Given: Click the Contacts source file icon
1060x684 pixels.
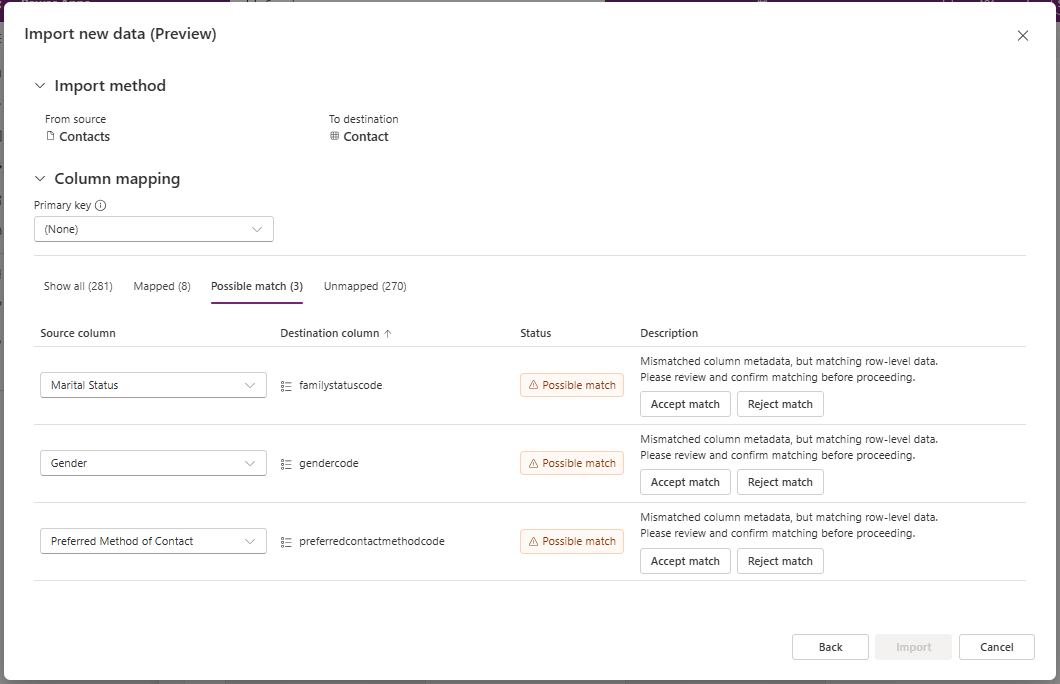Looking at the screenshot, I should point(51,137).
